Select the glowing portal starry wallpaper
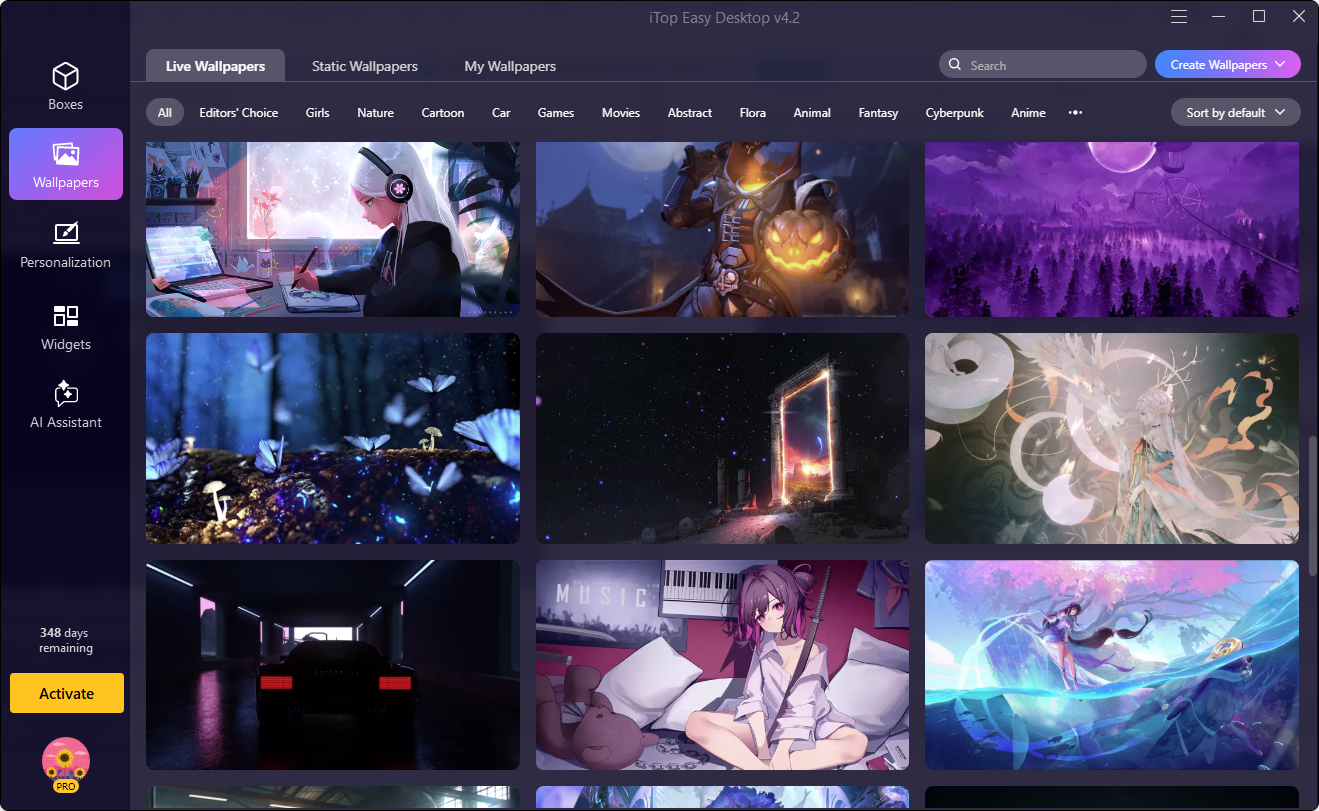 coord(722,438)
